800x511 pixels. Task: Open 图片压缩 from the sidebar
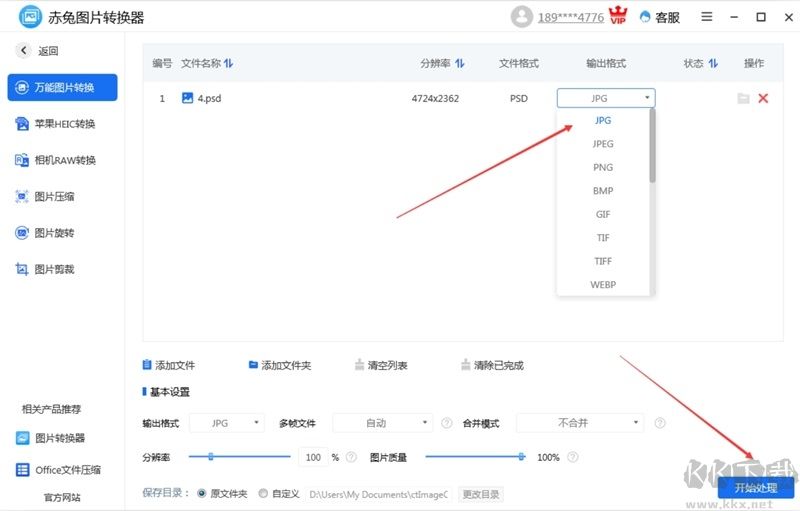point(45,196)
